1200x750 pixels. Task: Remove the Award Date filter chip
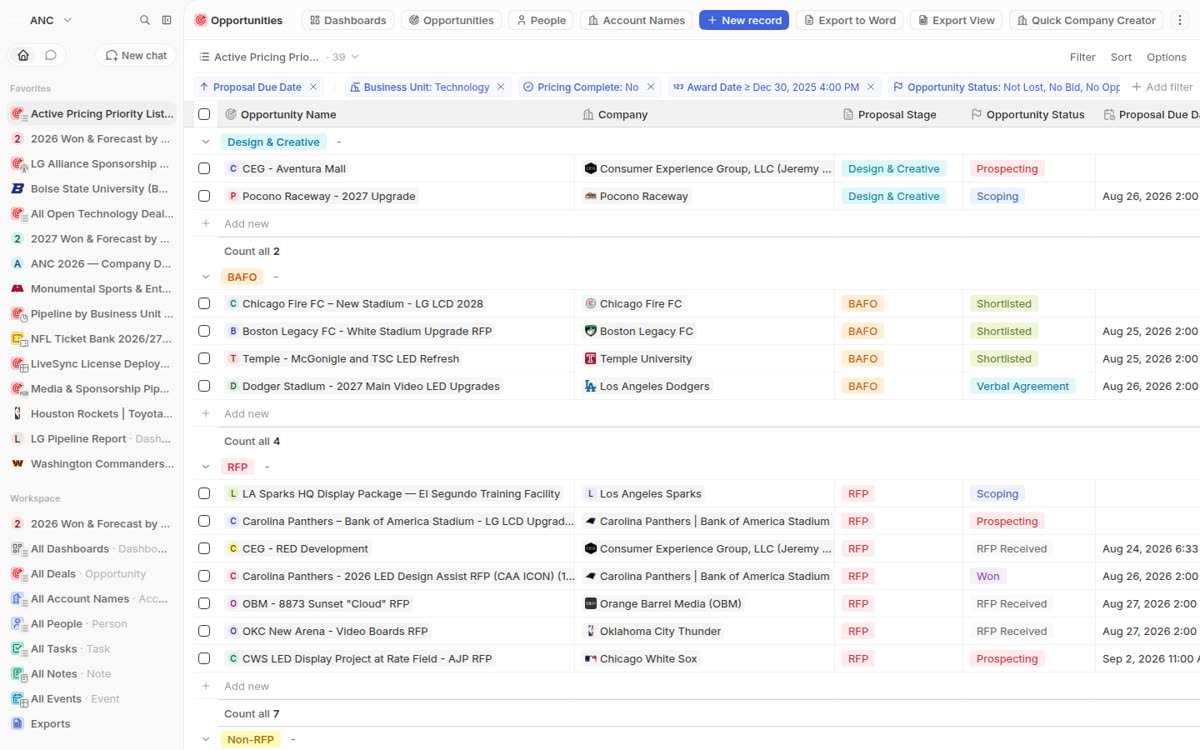[871, 87]
